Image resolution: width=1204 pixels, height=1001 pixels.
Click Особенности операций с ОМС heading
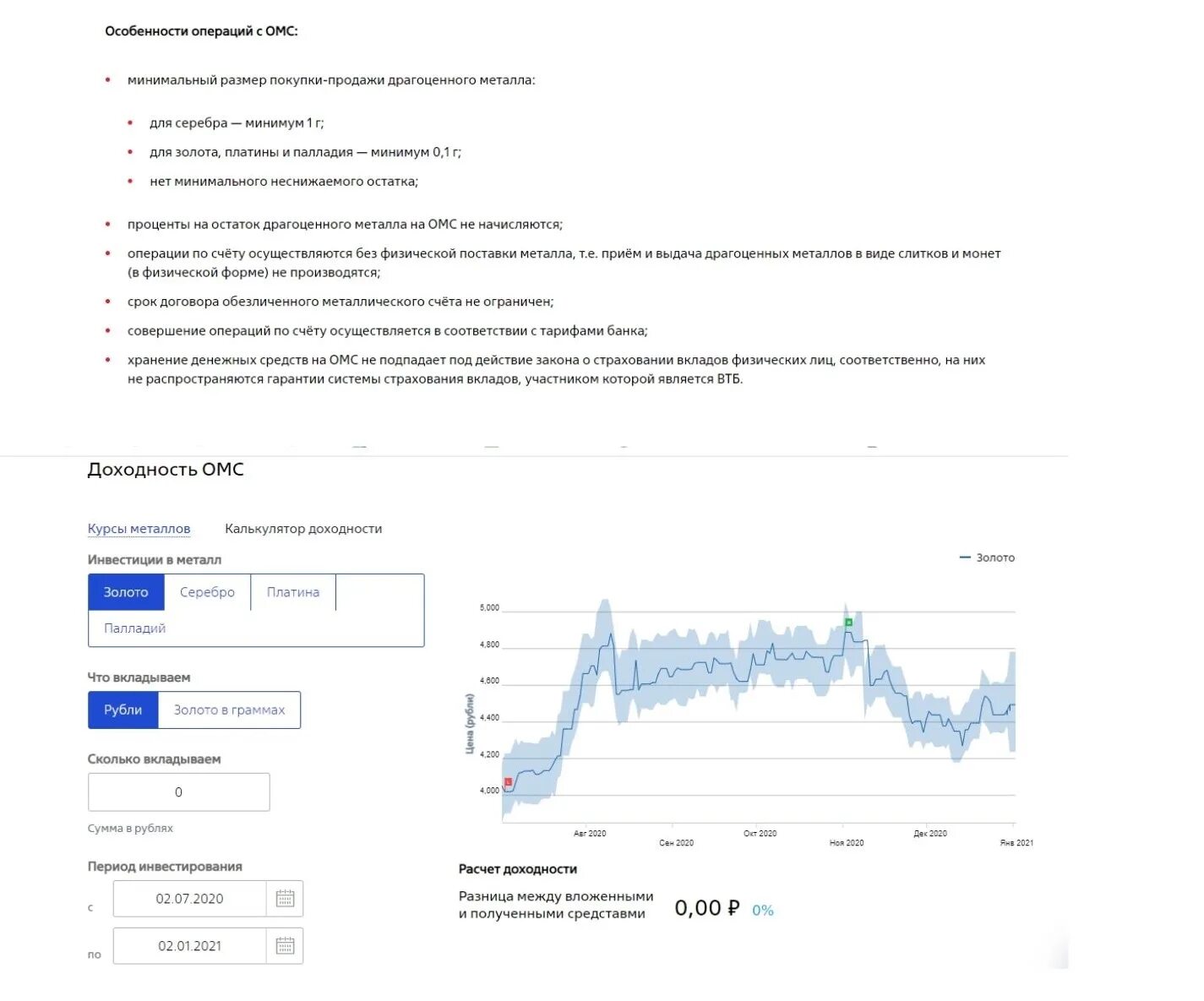click(x=201, y=31)
